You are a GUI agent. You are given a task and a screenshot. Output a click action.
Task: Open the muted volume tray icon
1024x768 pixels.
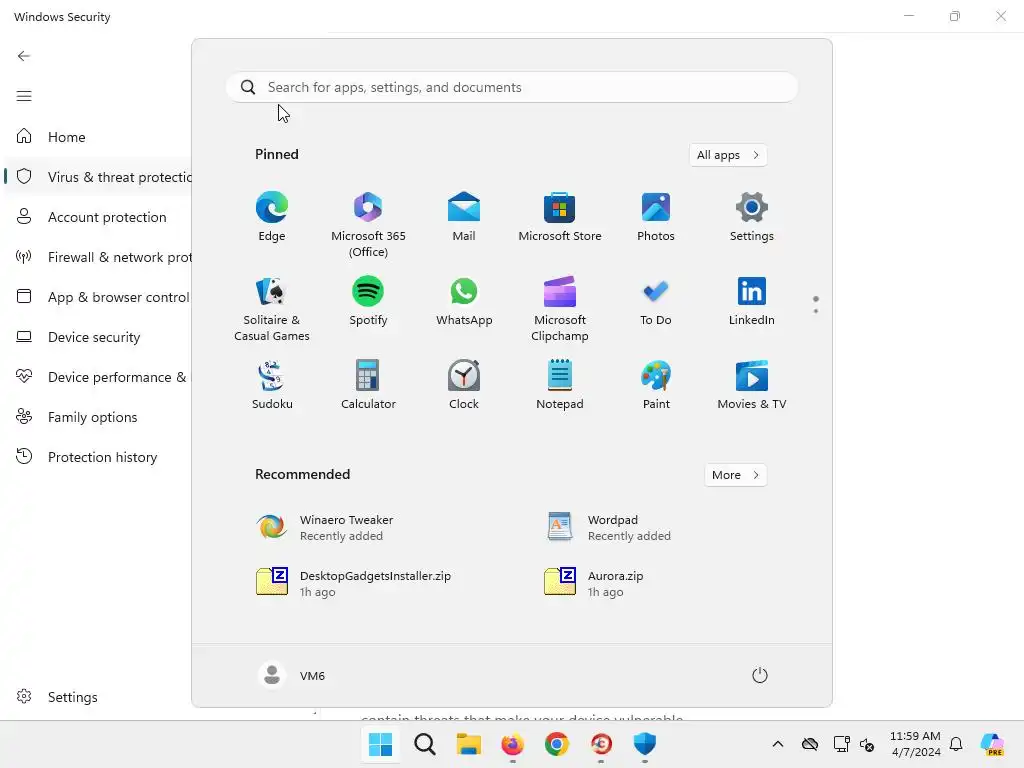click(867, 744)
